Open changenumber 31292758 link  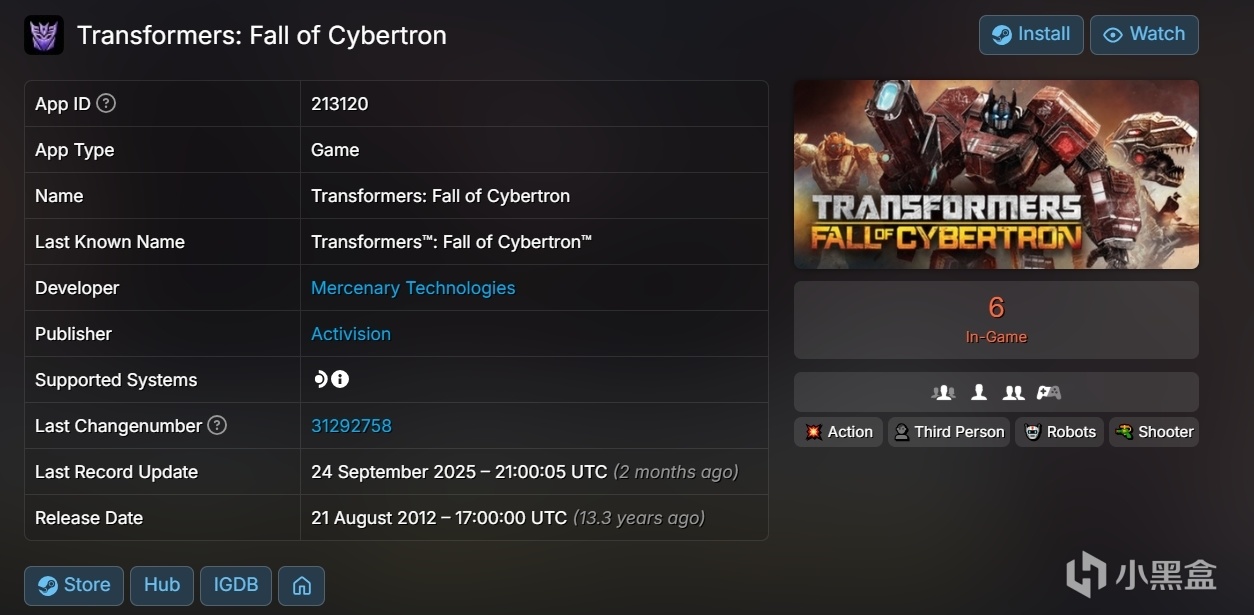(351, 426)
